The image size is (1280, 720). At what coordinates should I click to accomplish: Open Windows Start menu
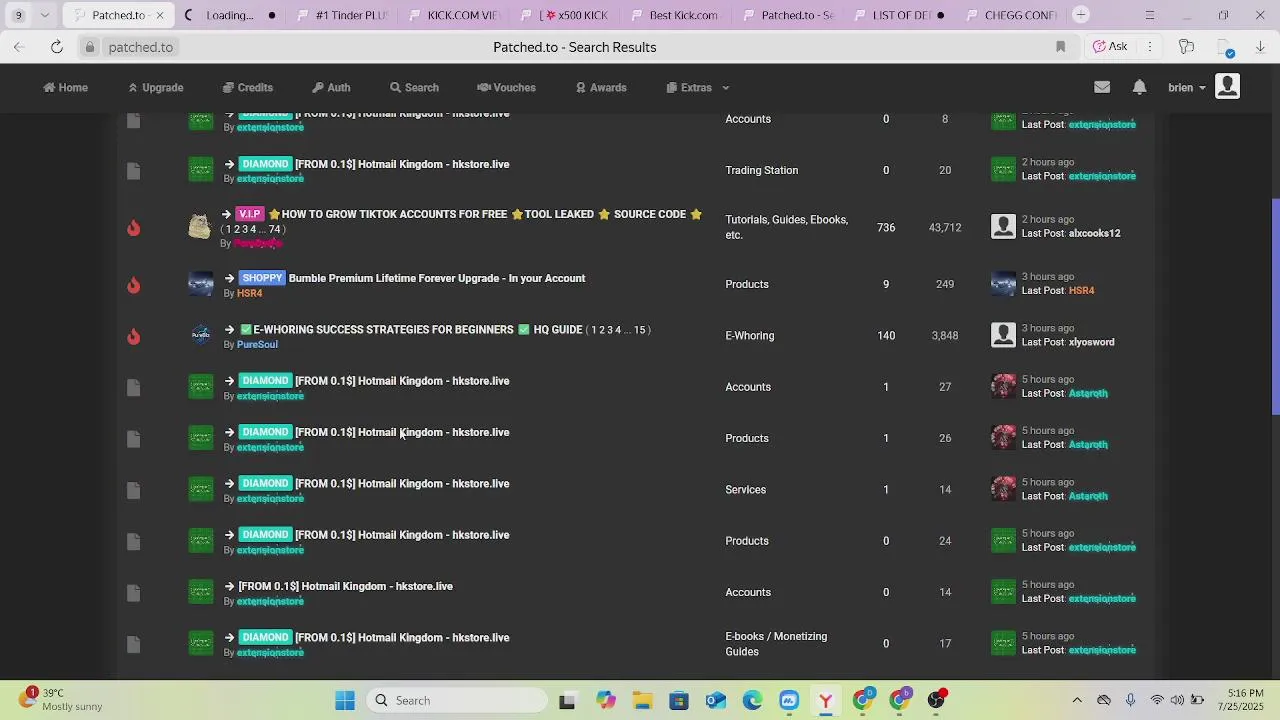345,700
